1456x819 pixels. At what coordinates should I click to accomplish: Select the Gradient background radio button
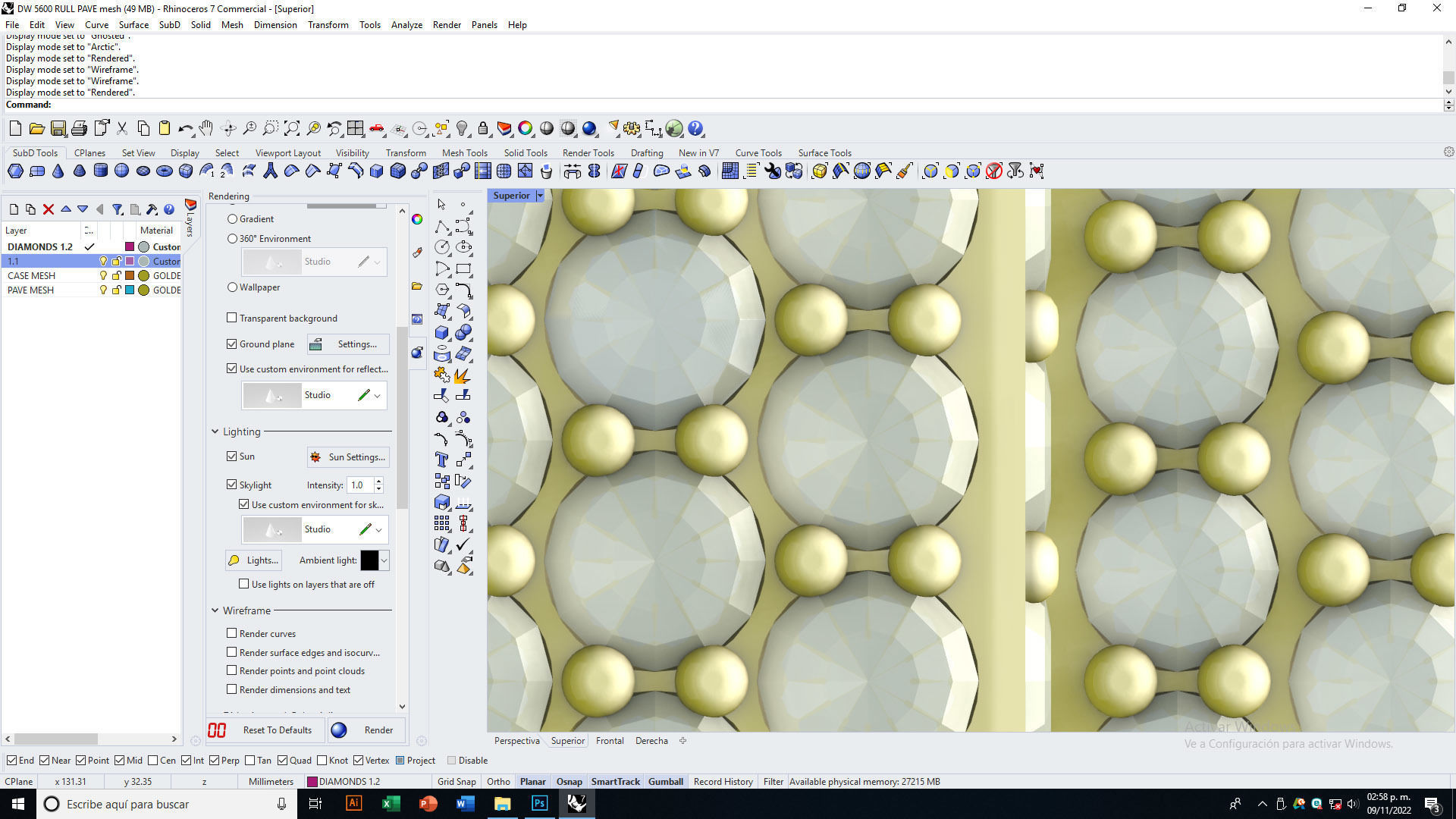233,218
